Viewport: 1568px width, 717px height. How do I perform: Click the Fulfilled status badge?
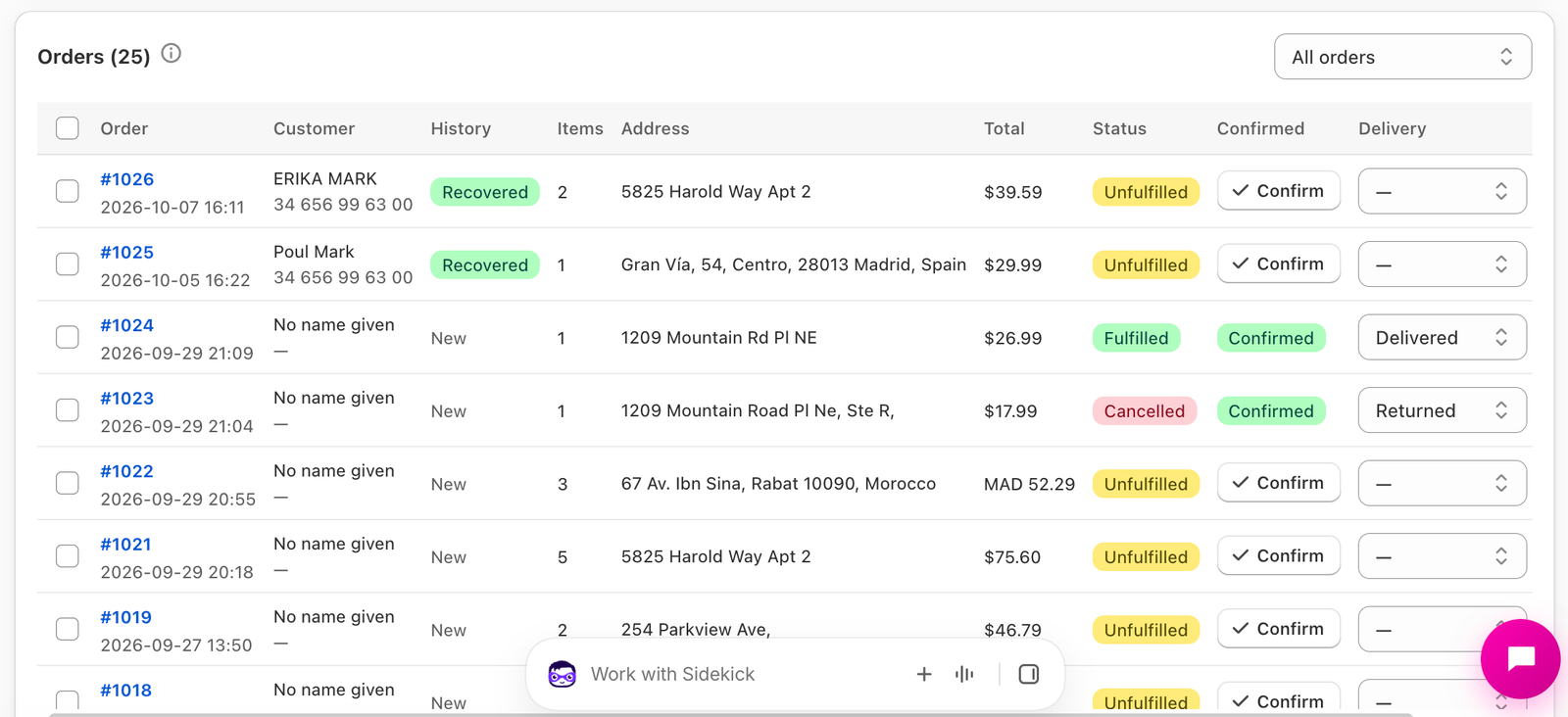(1137, 338)
